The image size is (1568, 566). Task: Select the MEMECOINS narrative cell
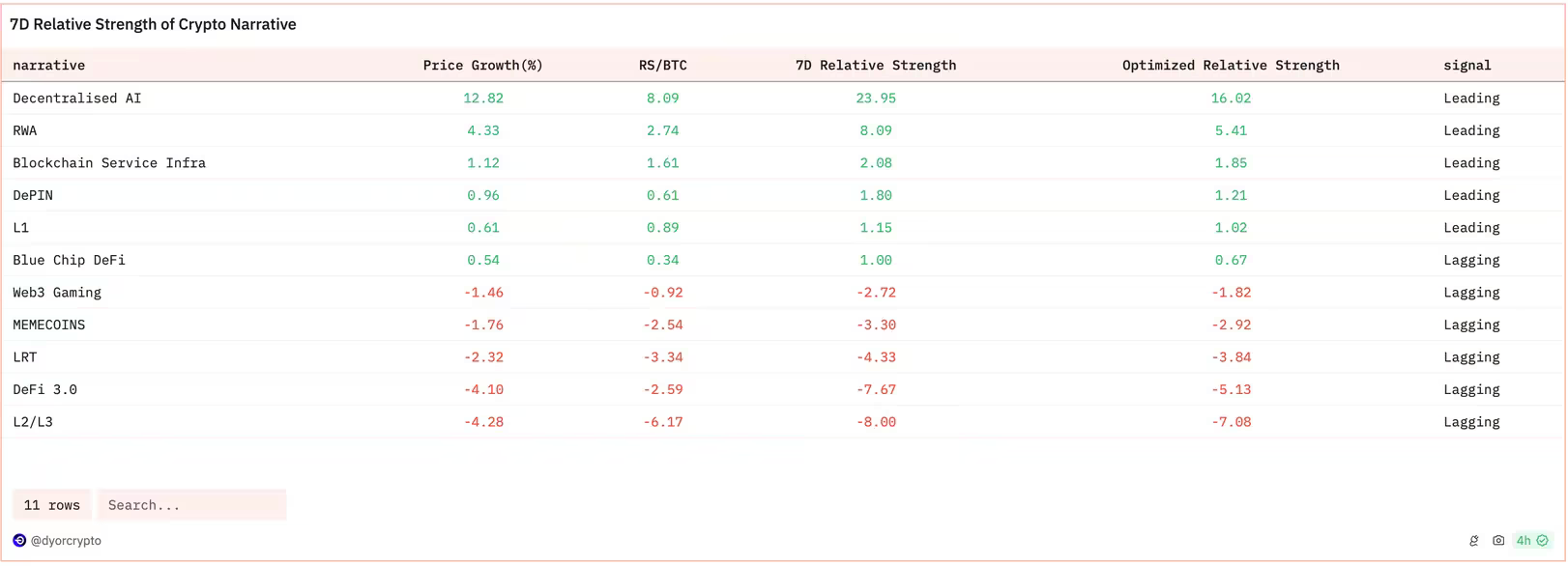point(49,325)
